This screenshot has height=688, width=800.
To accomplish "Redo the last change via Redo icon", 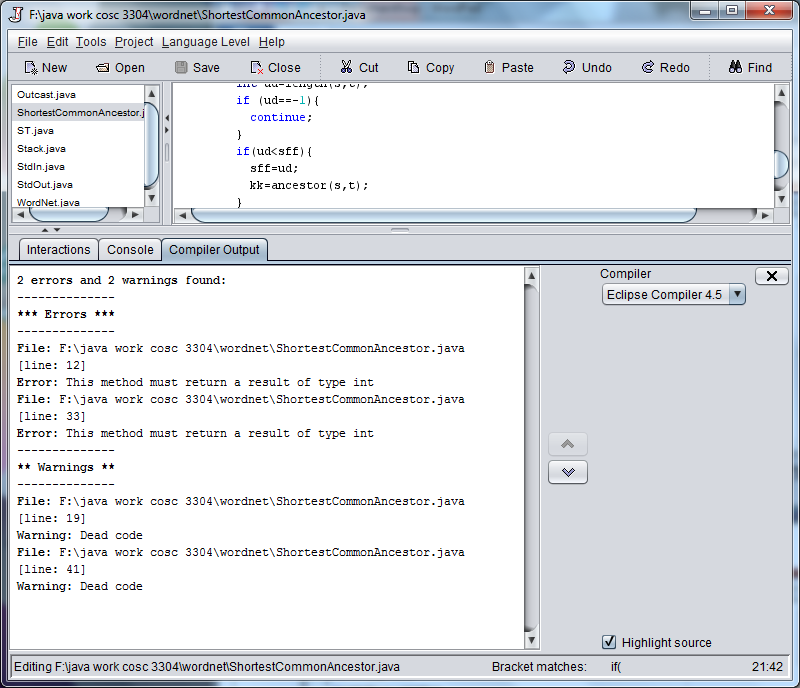I will pos(665,67).
